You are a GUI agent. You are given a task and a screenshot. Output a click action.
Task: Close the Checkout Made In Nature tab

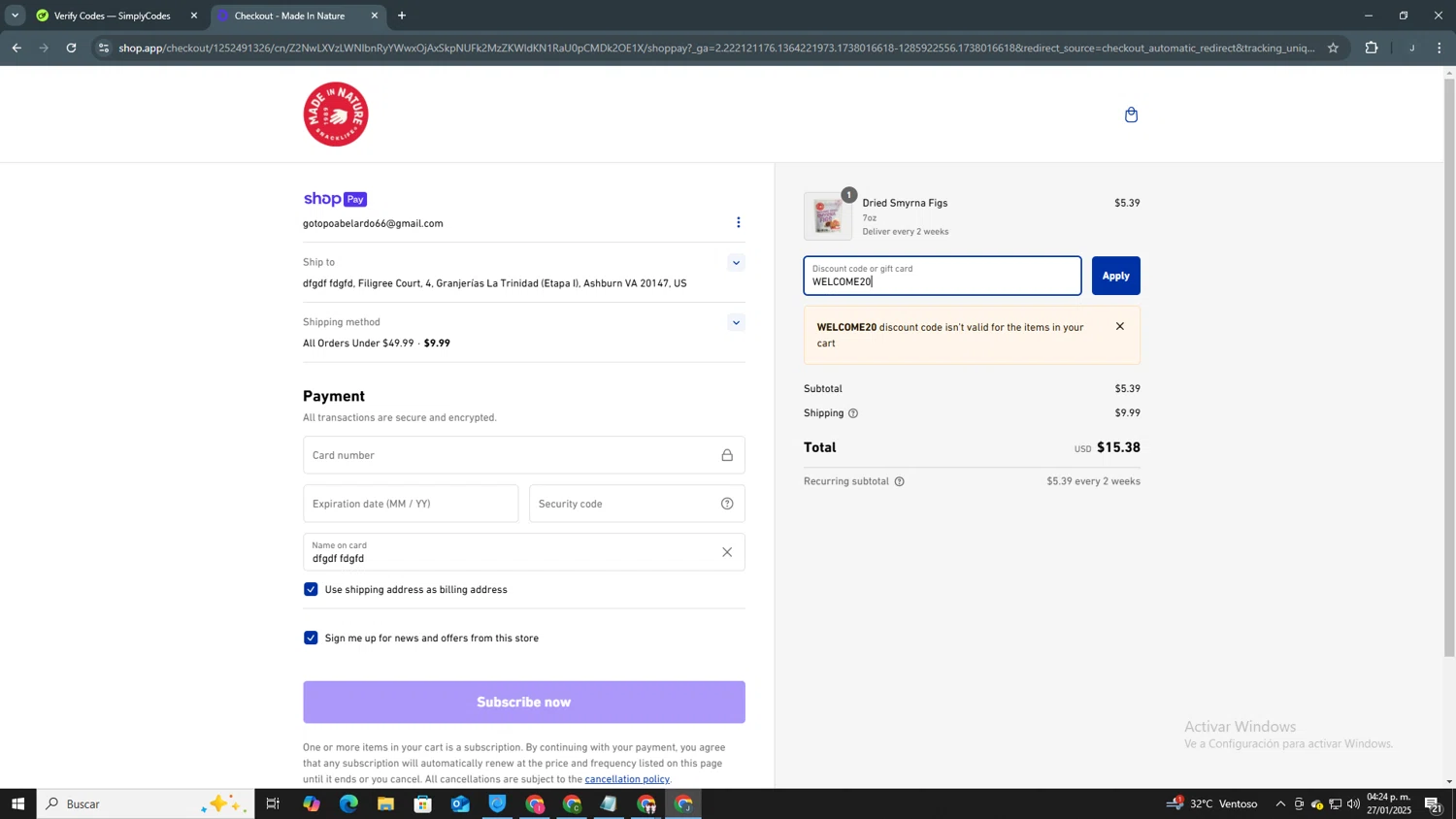(x=375, y=16)
